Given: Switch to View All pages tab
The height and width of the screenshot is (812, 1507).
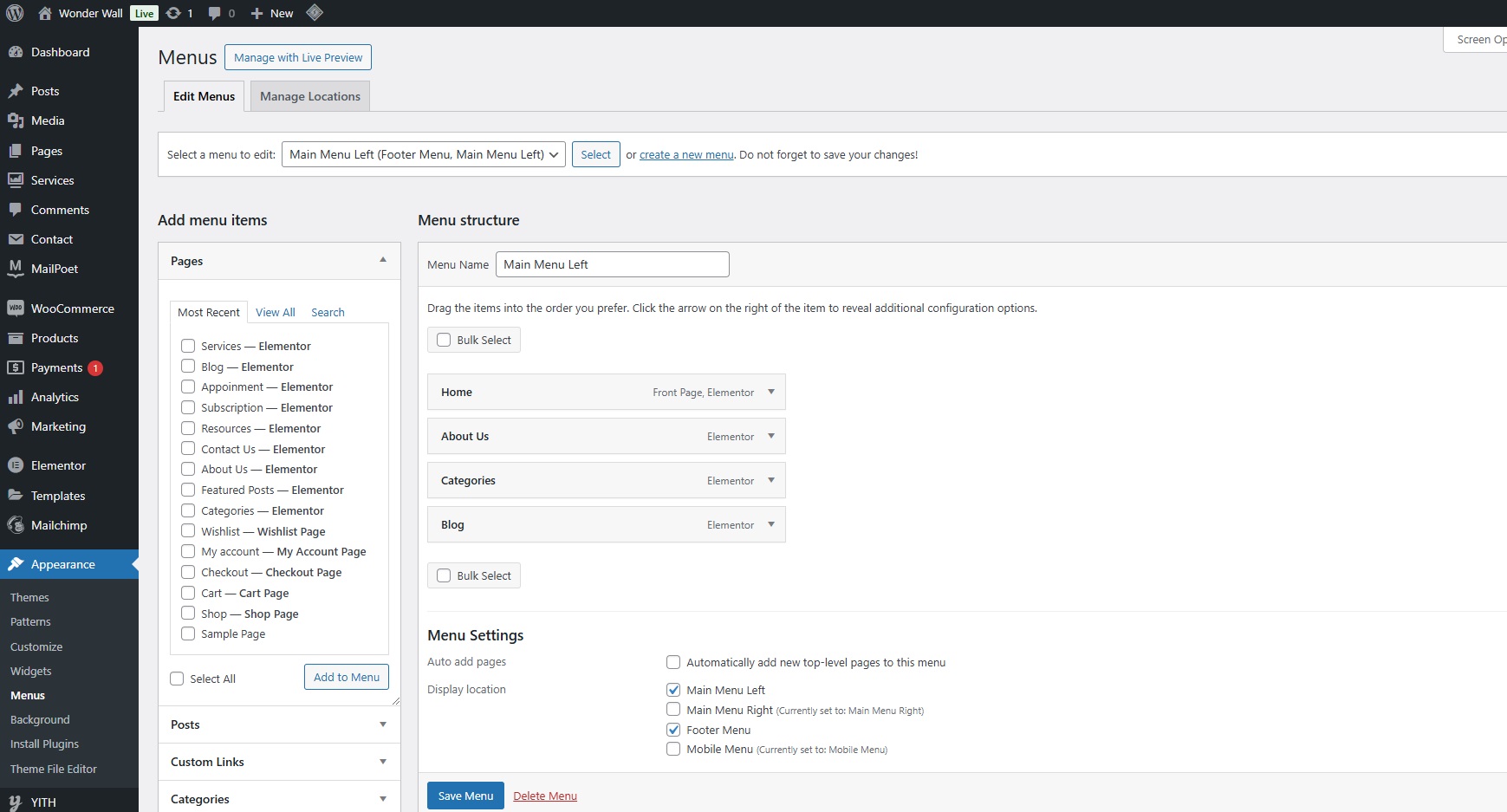Looking at the screenshot, I should [x=275, y=312].
